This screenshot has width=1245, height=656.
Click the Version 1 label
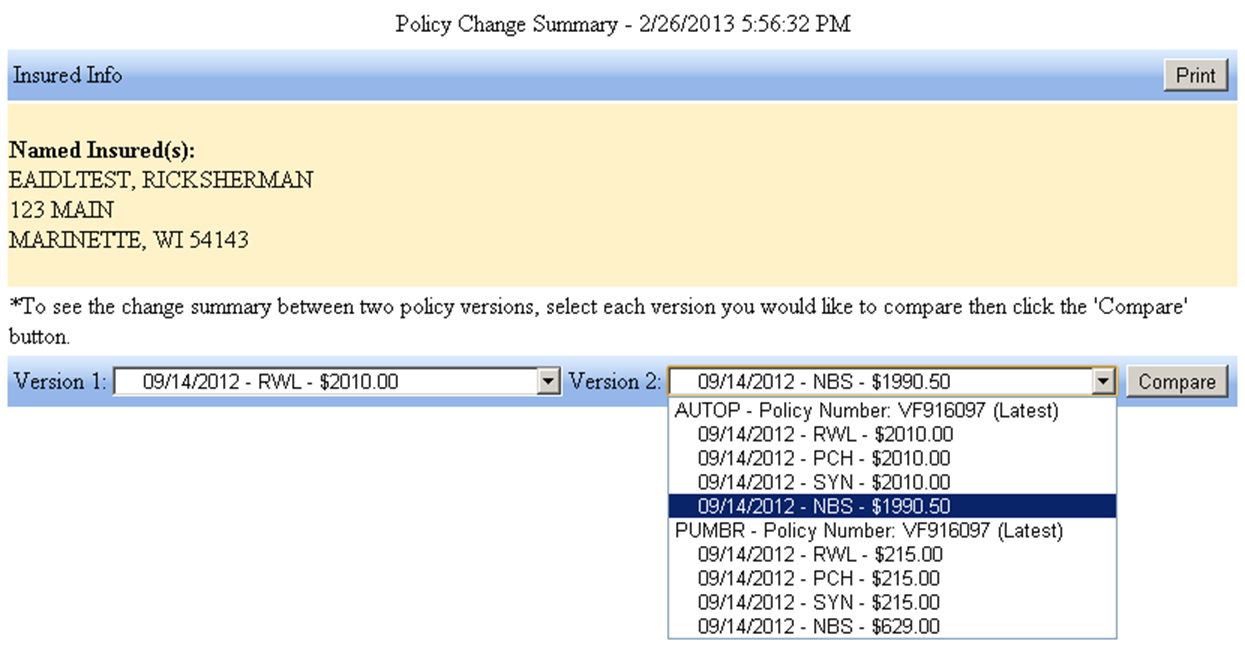click(59, 381)
